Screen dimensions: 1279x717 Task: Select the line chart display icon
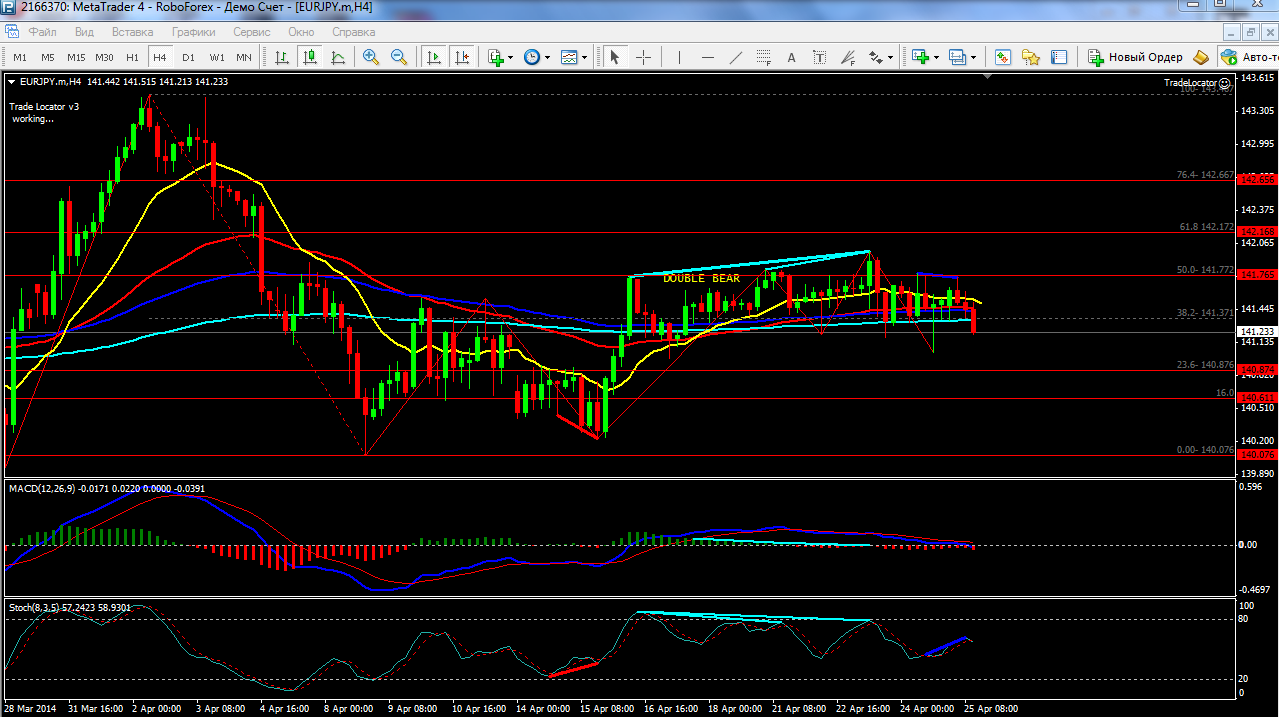coord(339,57)
